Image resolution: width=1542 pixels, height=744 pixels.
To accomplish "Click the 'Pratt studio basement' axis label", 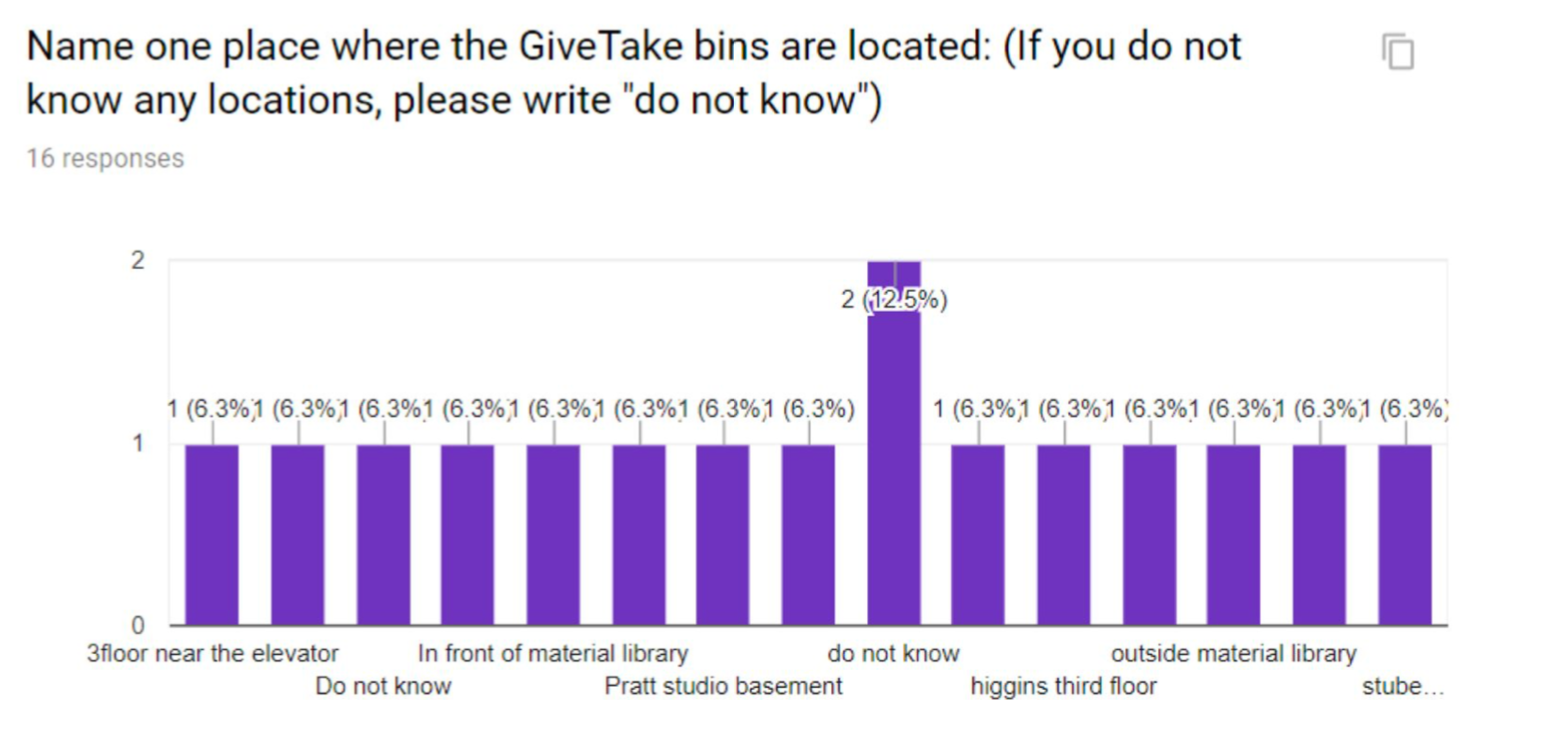I will click(x=723, y=686).
